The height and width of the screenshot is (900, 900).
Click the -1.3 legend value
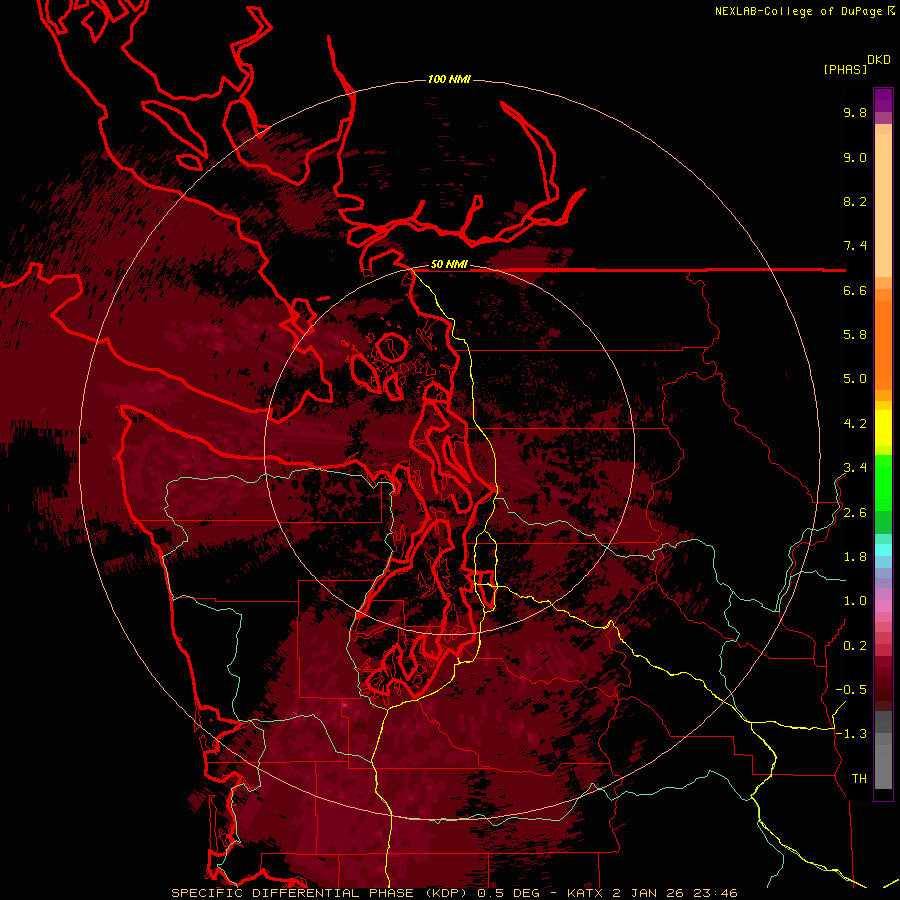(x=851, y=734)
